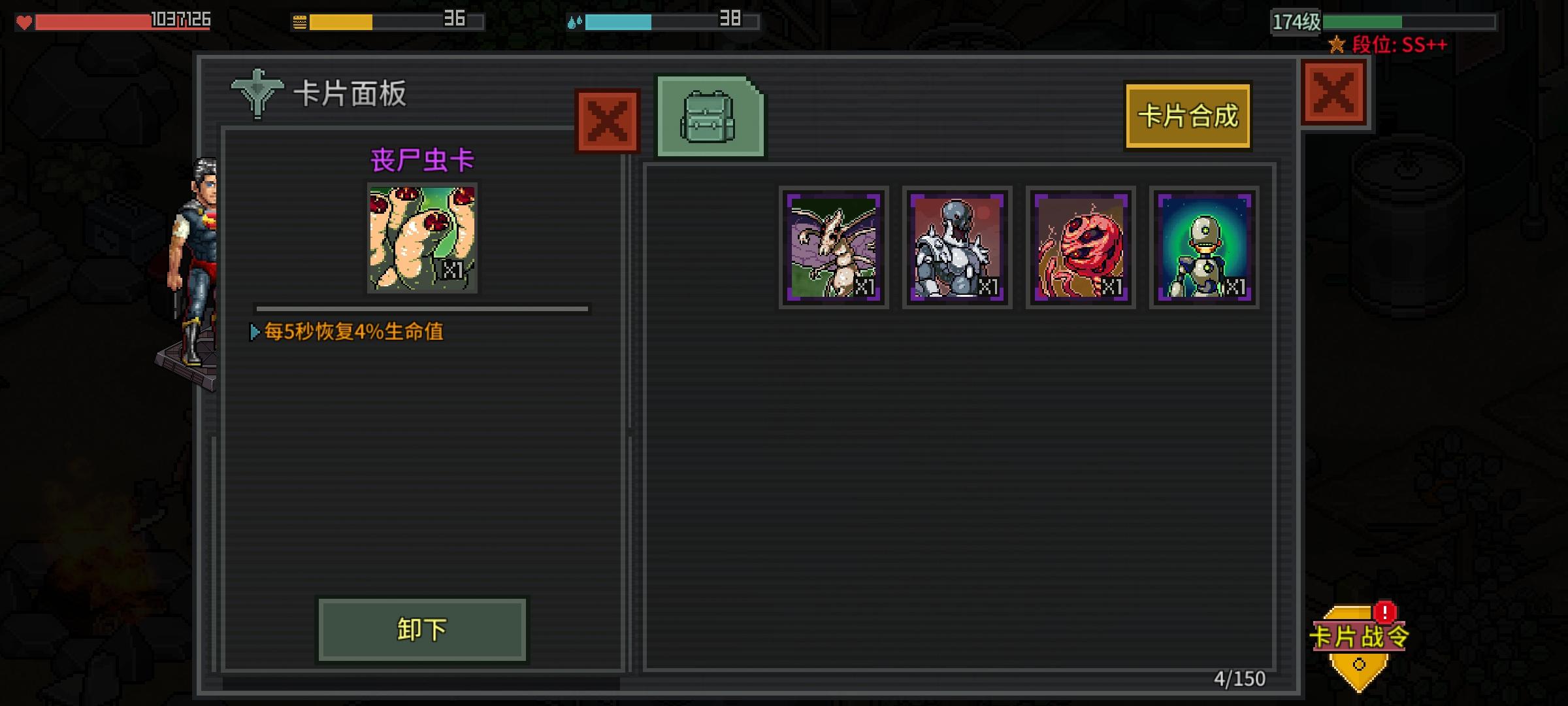1568x706 pixels.
Task: Click the 4/150 card capacity counter
Action: point(1239,679)
